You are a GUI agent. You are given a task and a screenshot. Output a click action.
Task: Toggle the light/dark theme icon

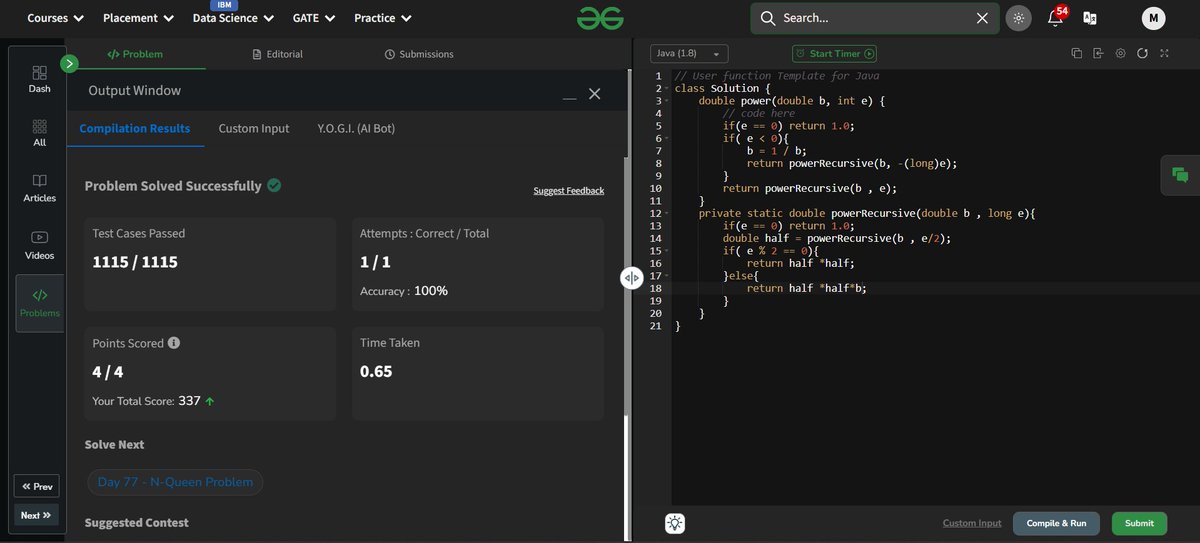click(1018, 18)
